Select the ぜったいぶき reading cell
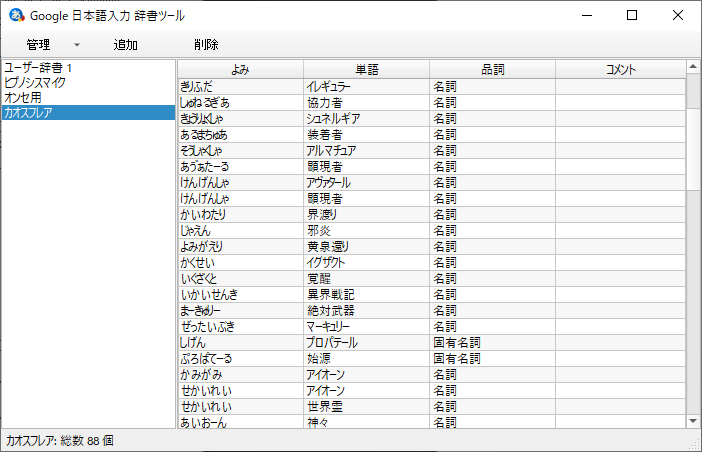This screenshot has height=452, width=702. pos(240,327)
